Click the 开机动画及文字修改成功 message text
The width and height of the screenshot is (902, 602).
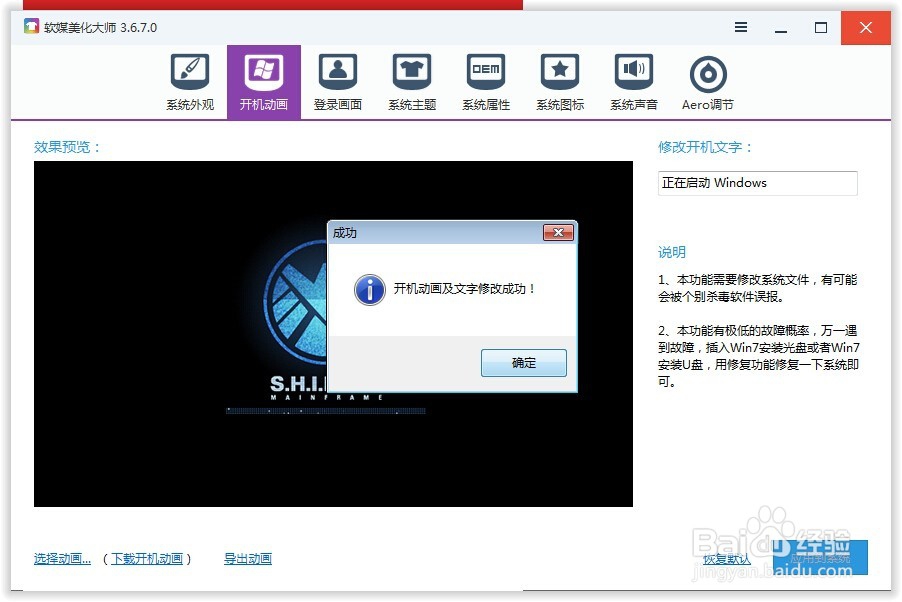click(464, 289)
